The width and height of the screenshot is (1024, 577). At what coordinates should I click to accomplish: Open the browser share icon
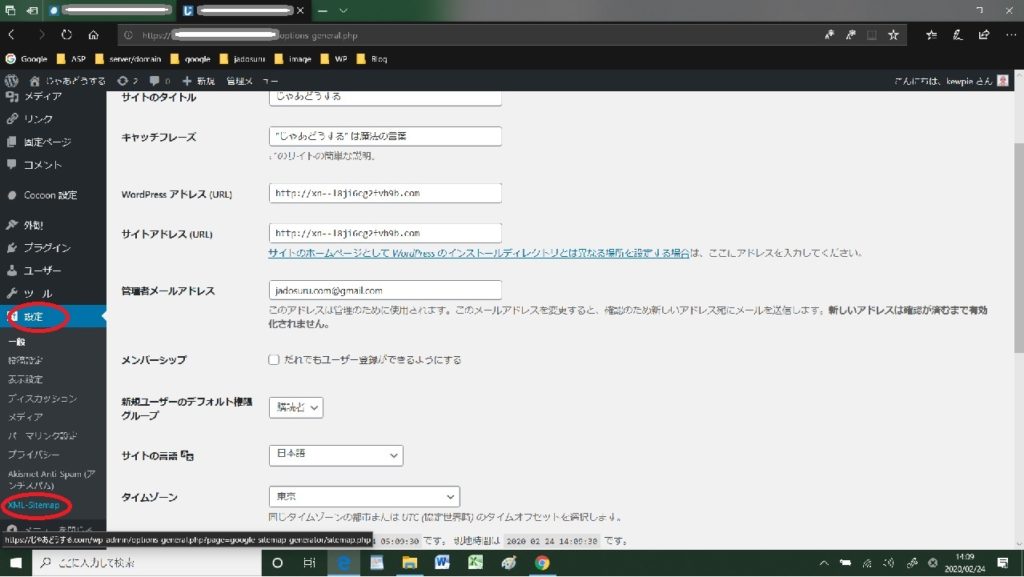click(x=984, y=34)
